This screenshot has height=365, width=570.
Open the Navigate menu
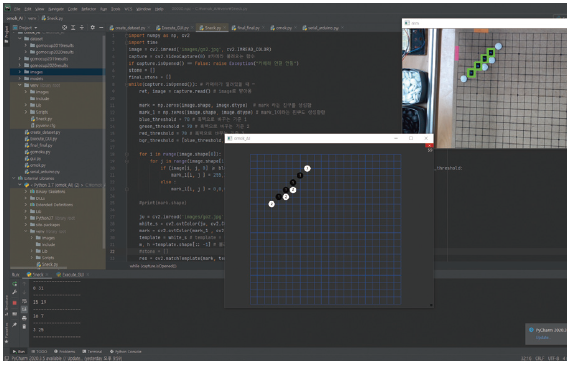[x=56, y=9]
